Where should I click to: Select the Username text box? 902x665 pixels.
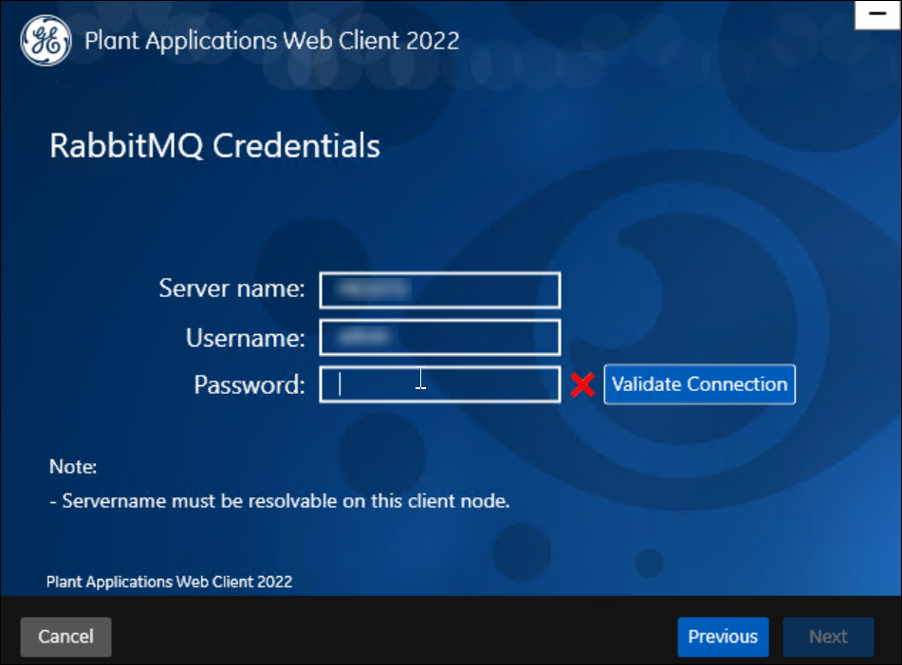[x=440, y=338]
